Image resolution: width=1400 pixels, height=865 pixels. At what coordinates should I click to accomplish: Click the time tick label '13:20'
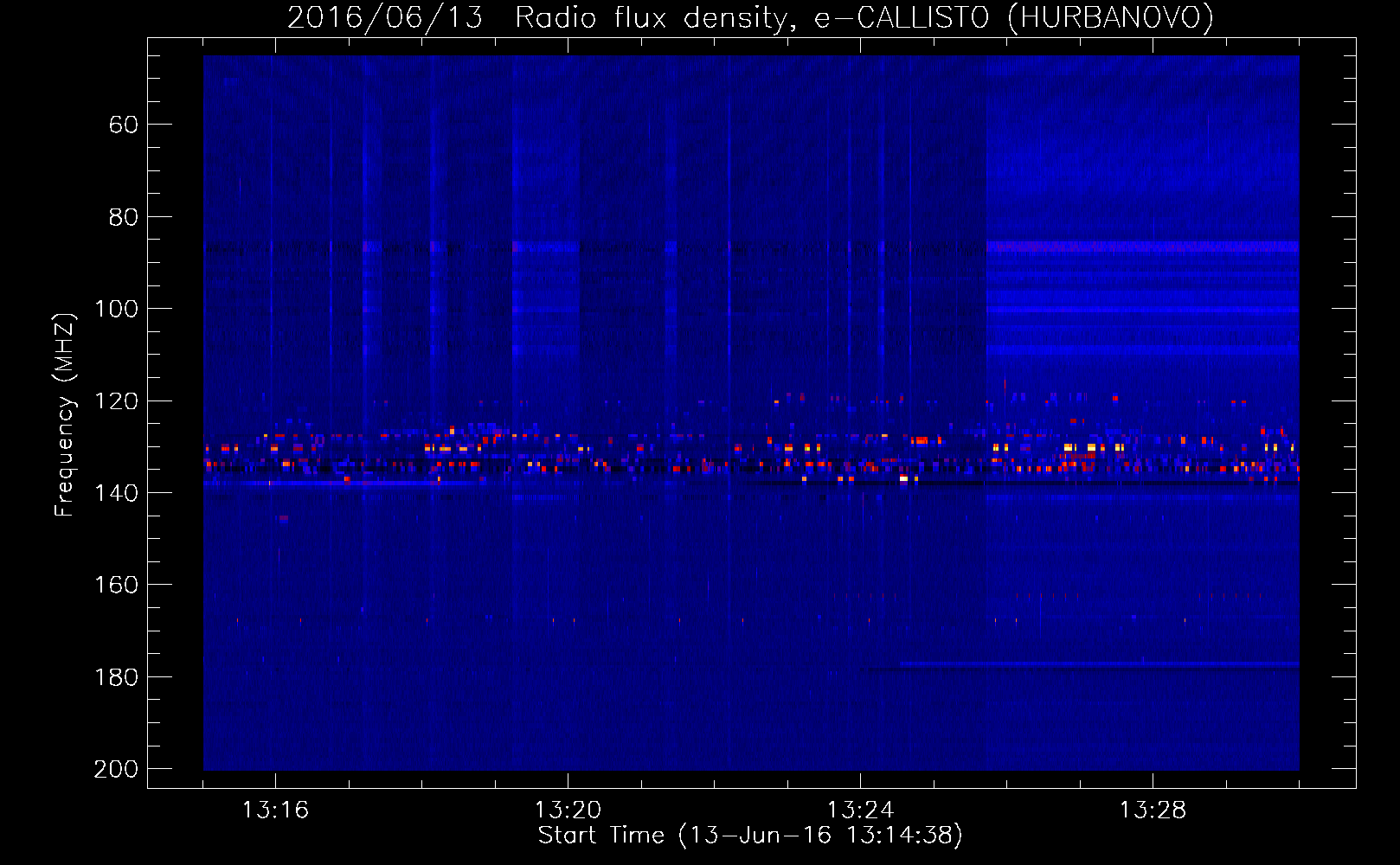tap(568, 811)
